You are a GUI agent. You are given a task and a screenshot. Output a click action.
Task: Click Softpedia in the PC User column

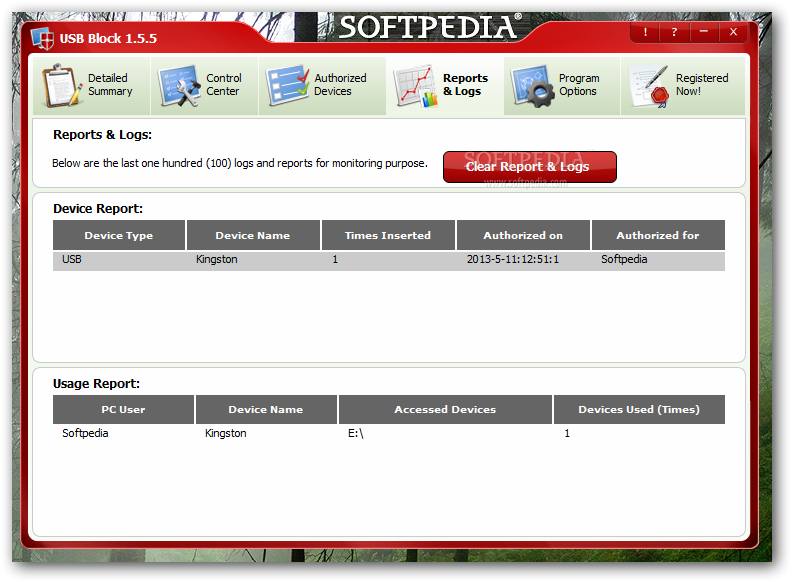pos(85,433)
